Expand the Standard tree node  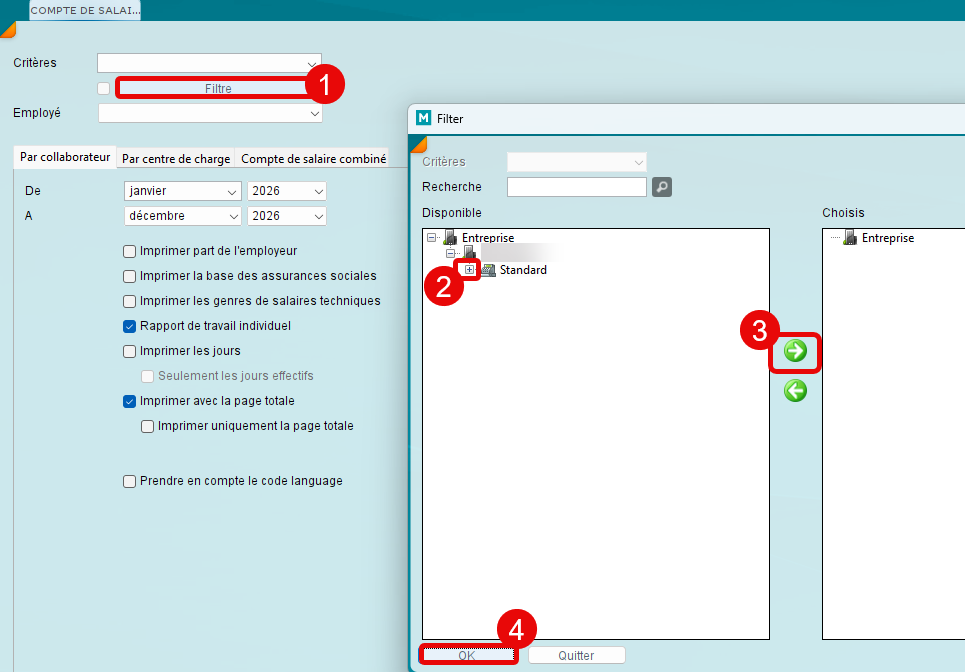[469, 270]
